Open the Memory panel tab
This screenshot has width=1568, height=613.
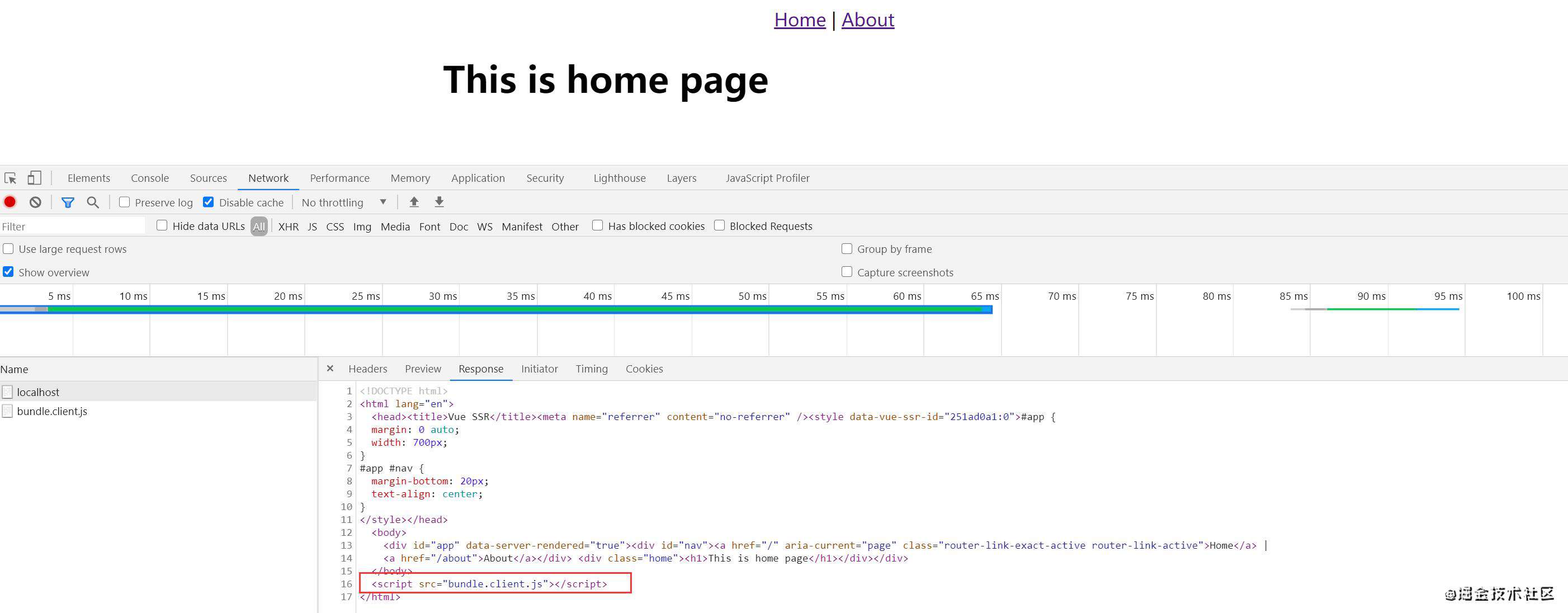point(410,178)
